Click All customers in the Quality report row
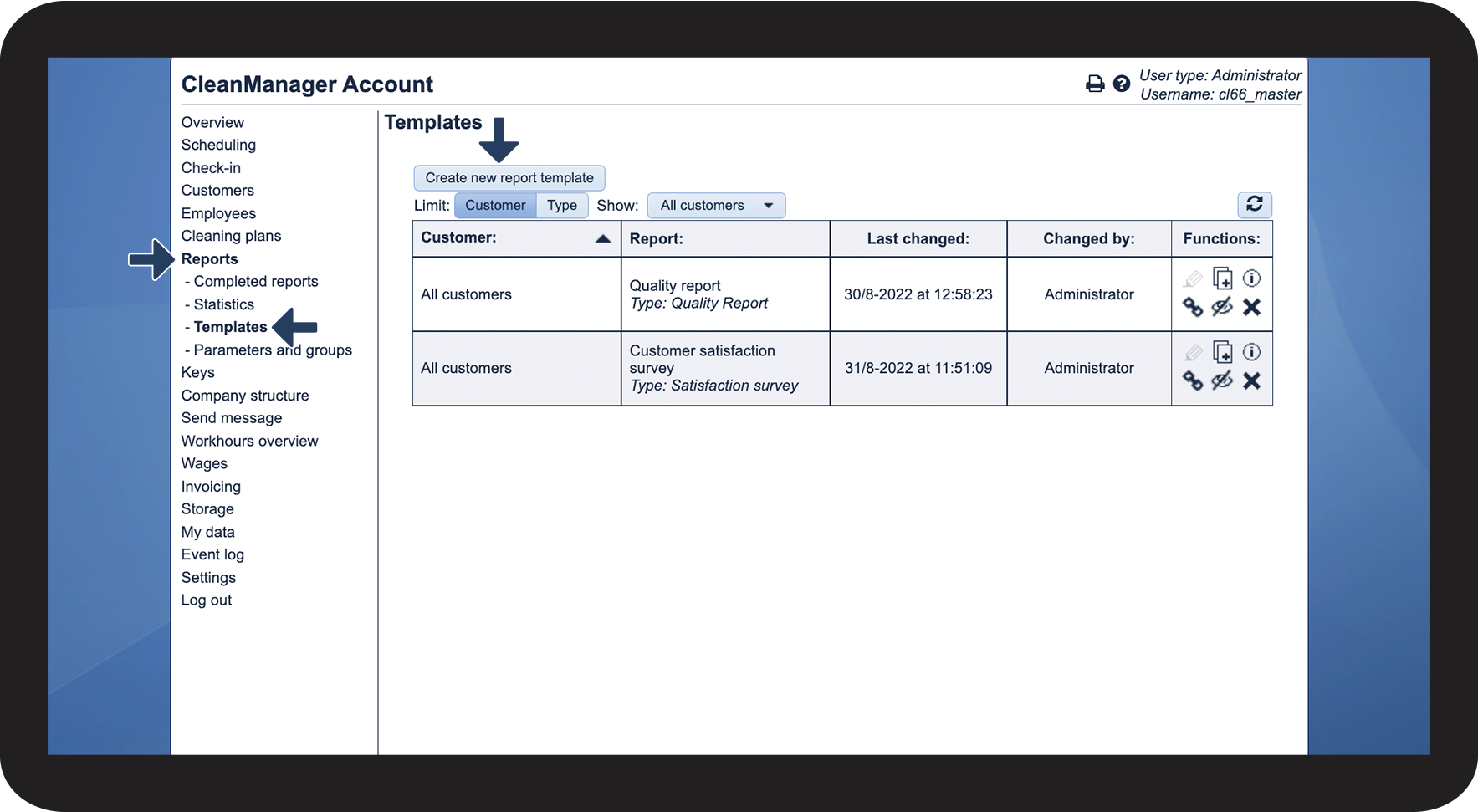The height and width of the screenshot is (812, 1478). click(466, 294)
